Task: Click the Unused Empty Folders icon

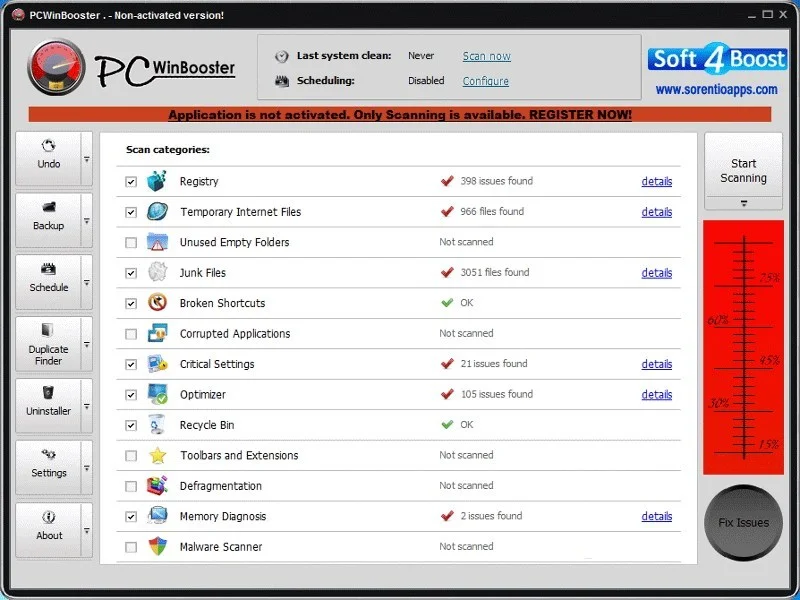Action: (157, 242)
